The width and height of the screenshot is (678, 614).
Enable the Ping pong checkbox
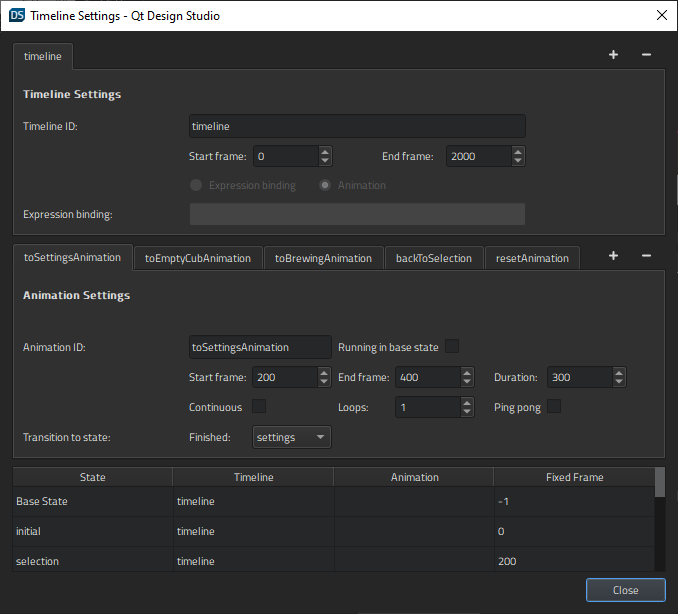coord(554,407)
